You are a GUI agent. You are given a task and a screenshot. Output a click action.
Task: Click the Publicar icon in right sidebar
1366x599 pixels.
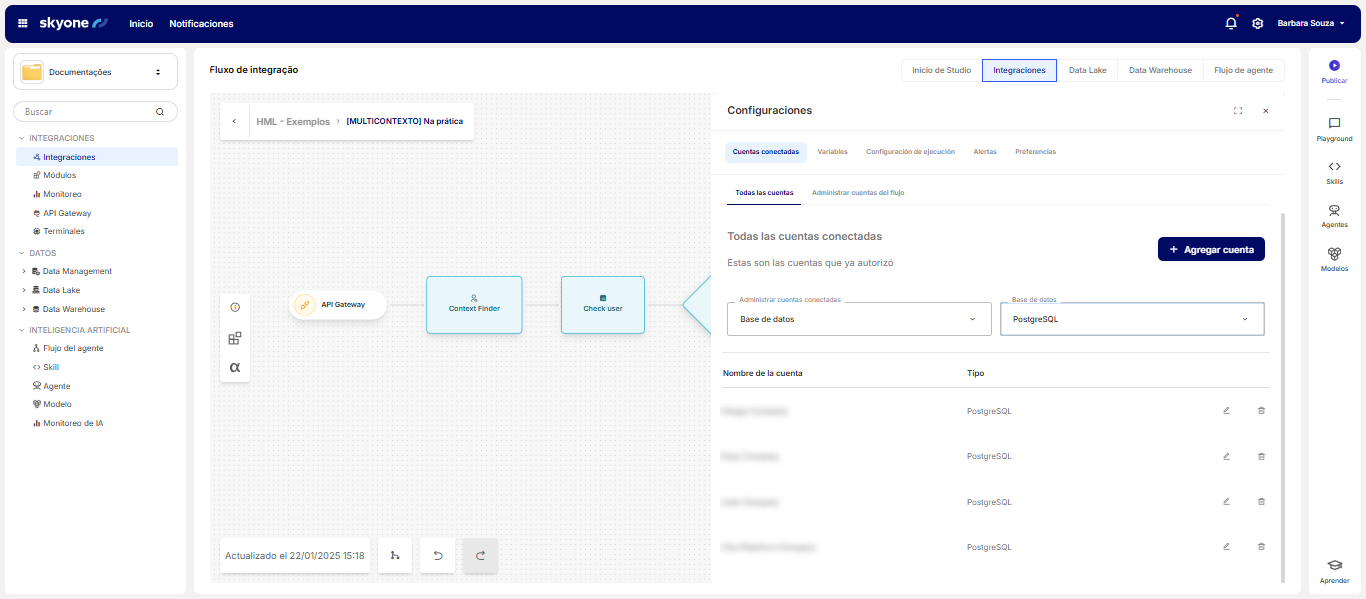click(x=1334, y=66)
